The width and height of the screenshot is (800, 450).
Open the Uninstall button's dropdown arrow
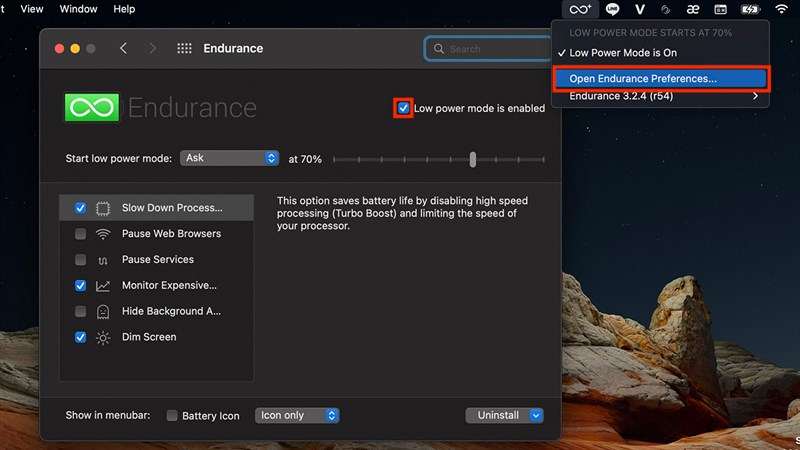click(x=536, y=415)
